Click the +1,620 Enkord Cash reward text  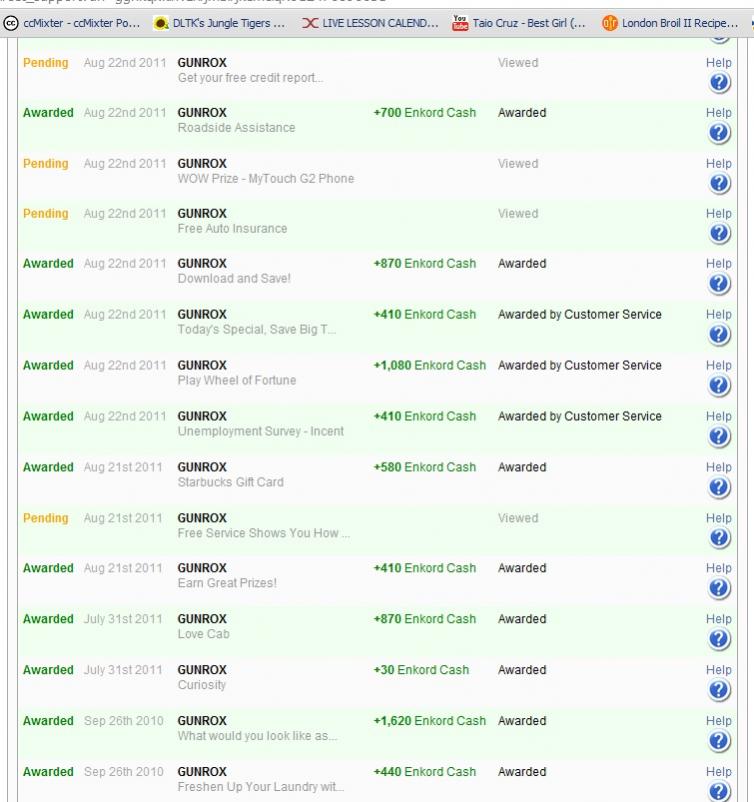(429, 721)
